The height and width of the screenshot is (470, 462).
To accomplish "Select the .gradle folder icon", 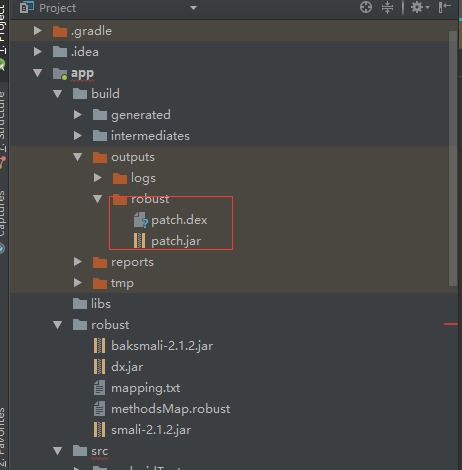I will [x=60, y=31].
